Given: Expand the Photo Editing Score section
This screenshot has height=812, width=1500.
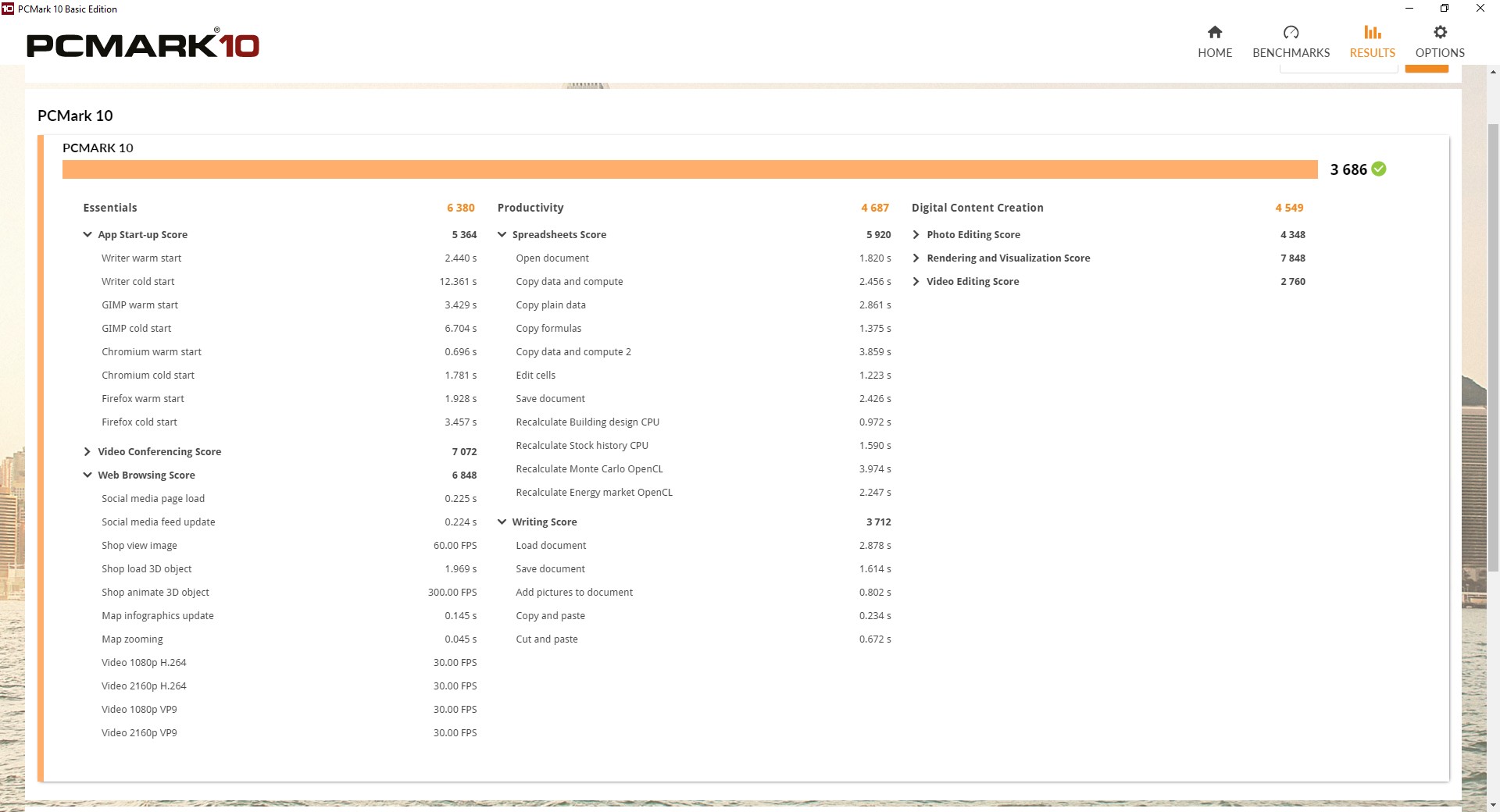Looking at the screenshot, I should click(916, 234).
